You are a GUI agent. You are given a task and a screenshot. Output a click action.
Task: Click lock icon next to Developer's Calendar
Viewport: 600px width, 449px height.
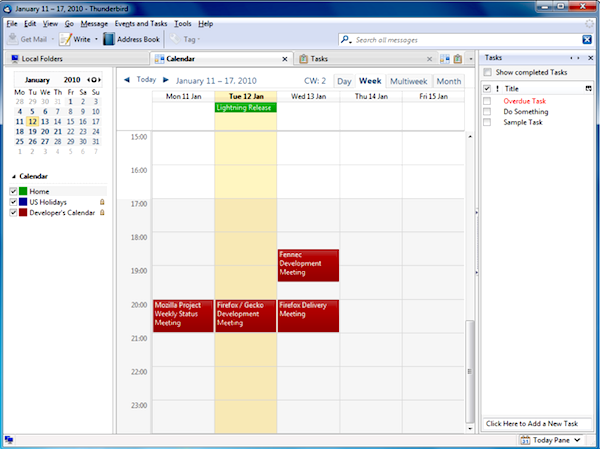pos(102,212)
